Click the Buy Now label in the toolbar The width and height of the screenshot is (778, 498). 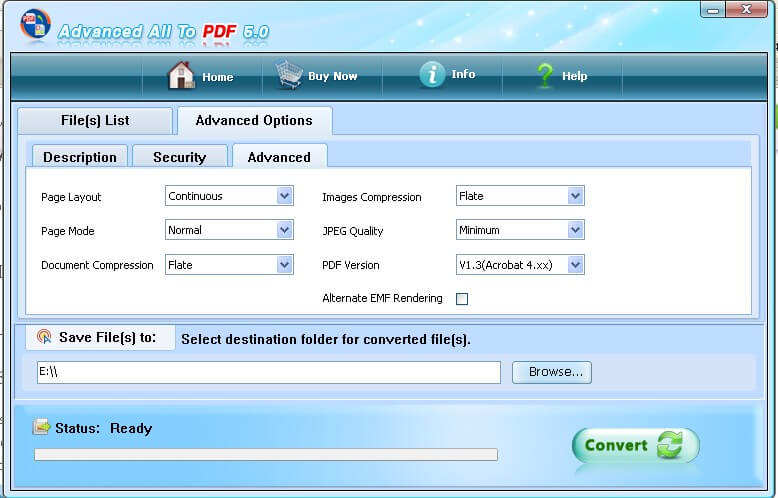332,76
